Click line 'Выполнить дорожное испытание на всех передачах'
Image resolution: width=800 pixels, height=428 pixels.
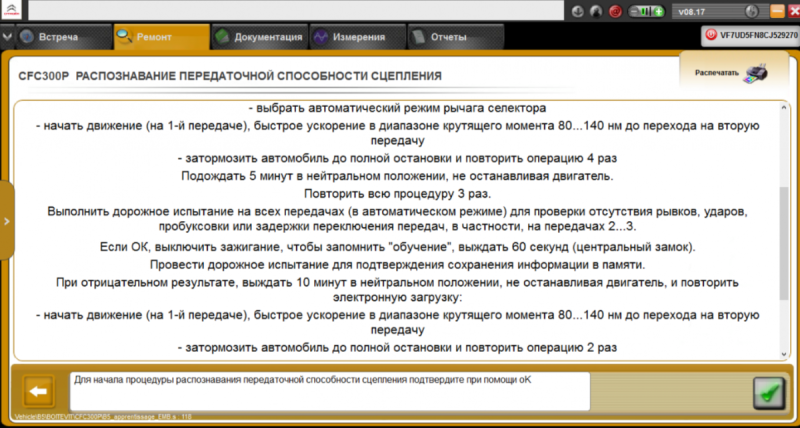[397, 219]
